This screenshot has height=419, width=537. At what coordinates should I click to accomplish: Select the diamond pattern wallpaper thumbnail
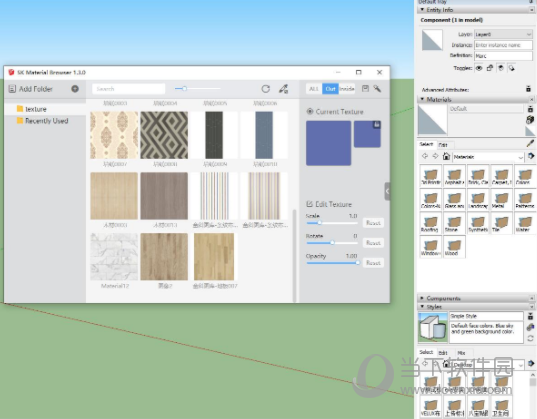(164, 135)
